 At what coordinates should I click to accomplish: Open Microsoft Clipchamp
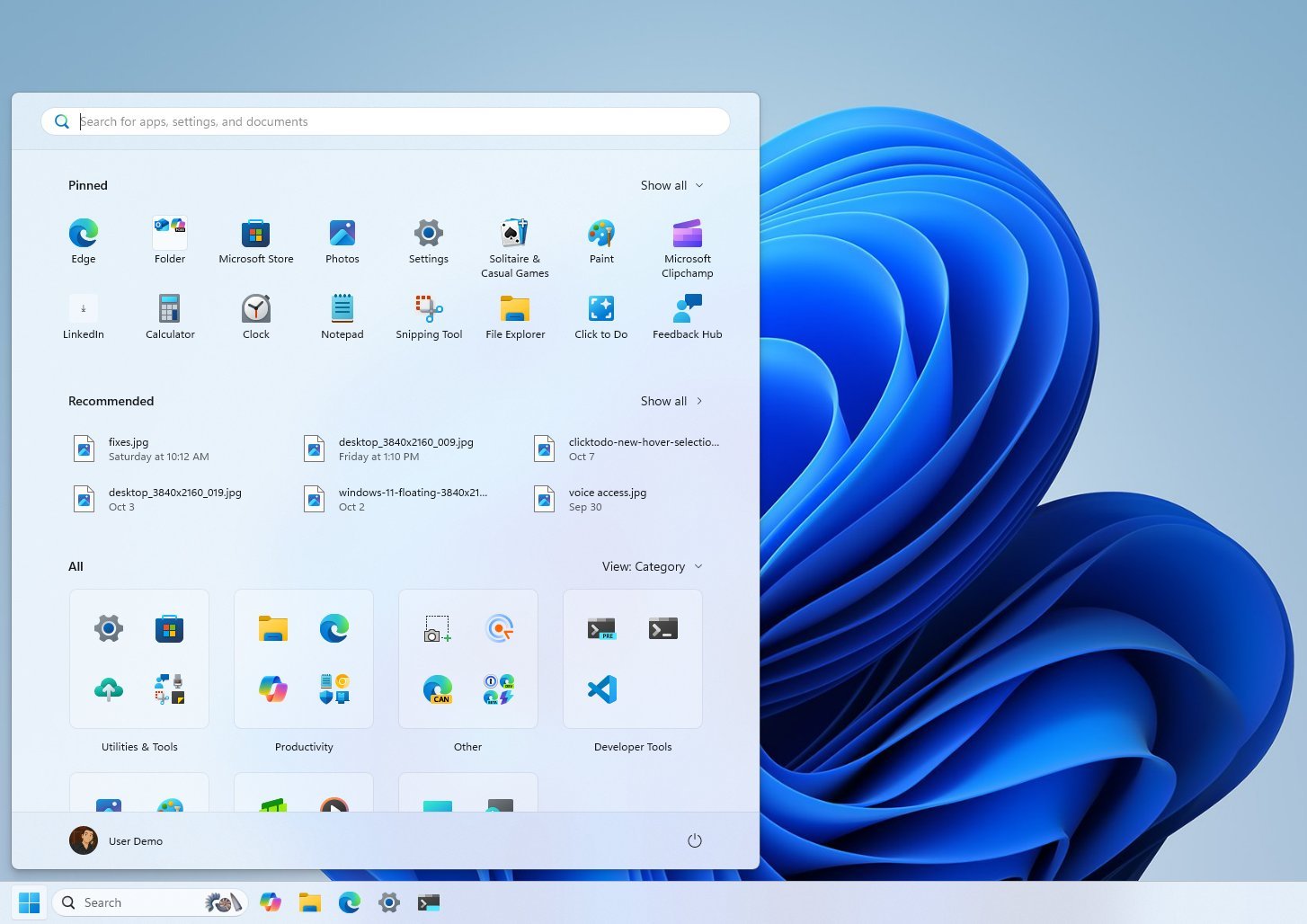tap(687, 235)
